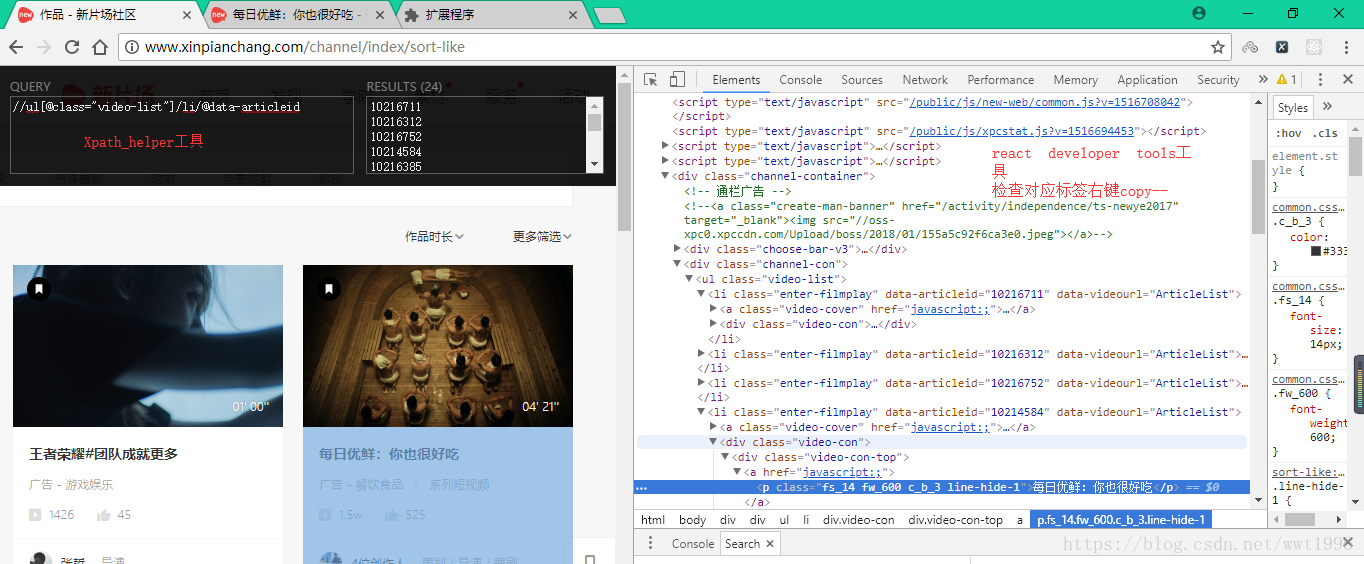
Task: Click like thumb icon showing 525
Action: (393, 515)
